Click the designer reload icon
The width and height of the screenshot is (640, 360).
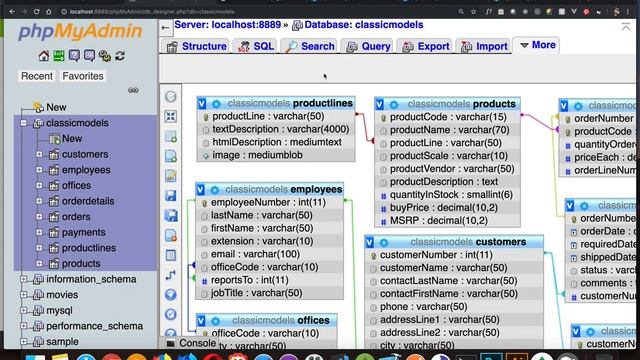coord(171,314)
